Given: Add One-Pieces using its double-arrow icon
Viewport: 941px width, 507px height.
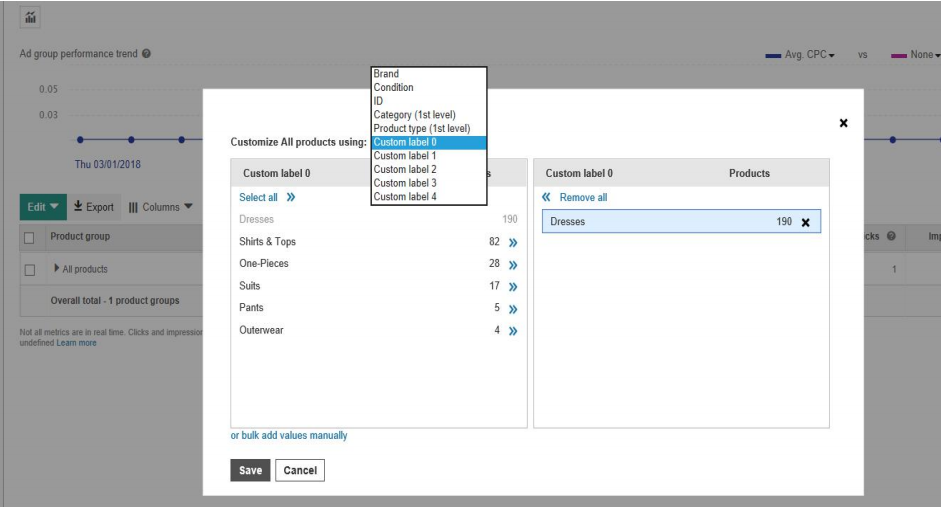Looking at the screenshot, I should point(512,264).
